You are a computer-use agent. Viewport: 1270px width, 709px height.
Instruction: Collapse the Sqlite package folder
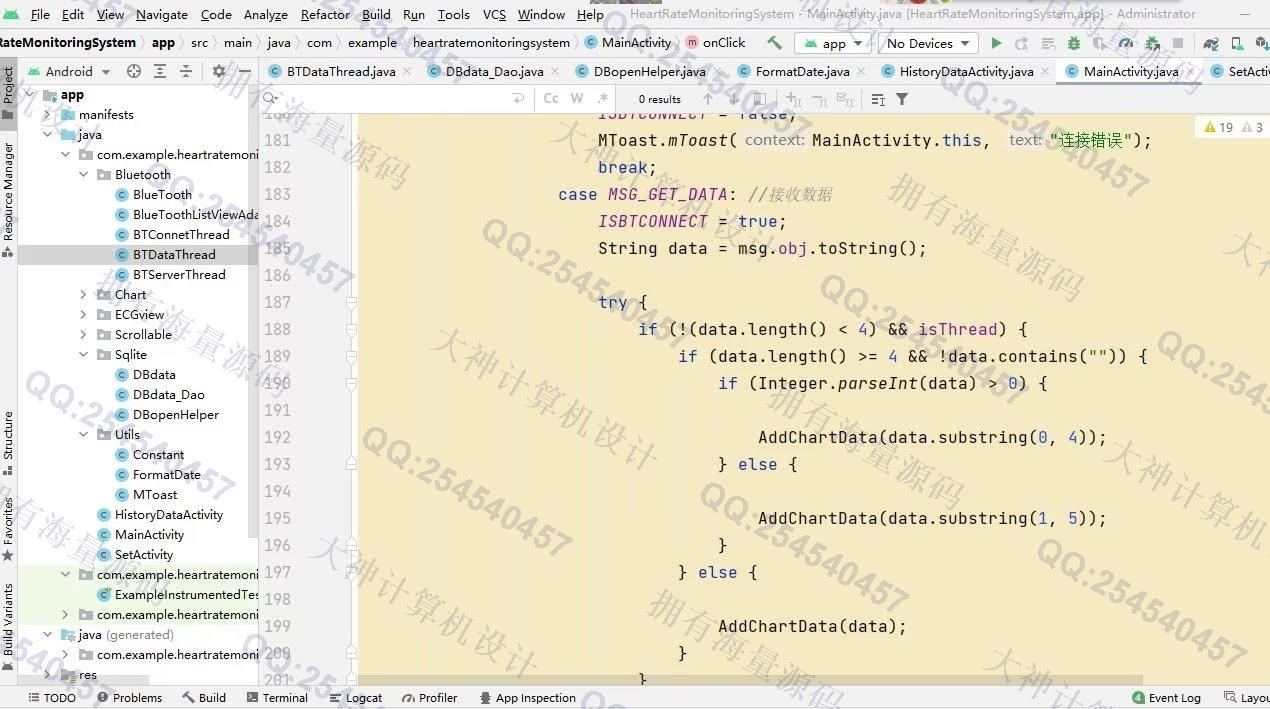click(x=84, y=354)
